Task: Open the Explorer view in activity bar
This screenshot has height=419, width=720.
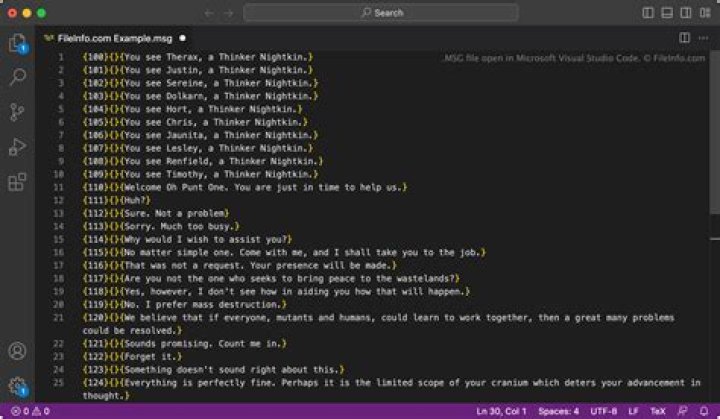Action: point(17,44)
